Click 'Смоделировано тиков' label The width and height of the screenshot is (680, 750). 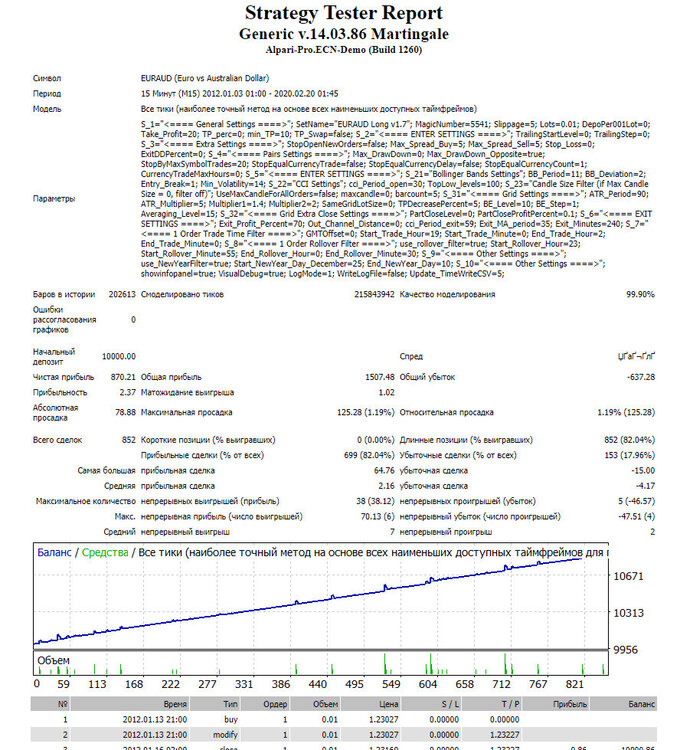point(182,294)
